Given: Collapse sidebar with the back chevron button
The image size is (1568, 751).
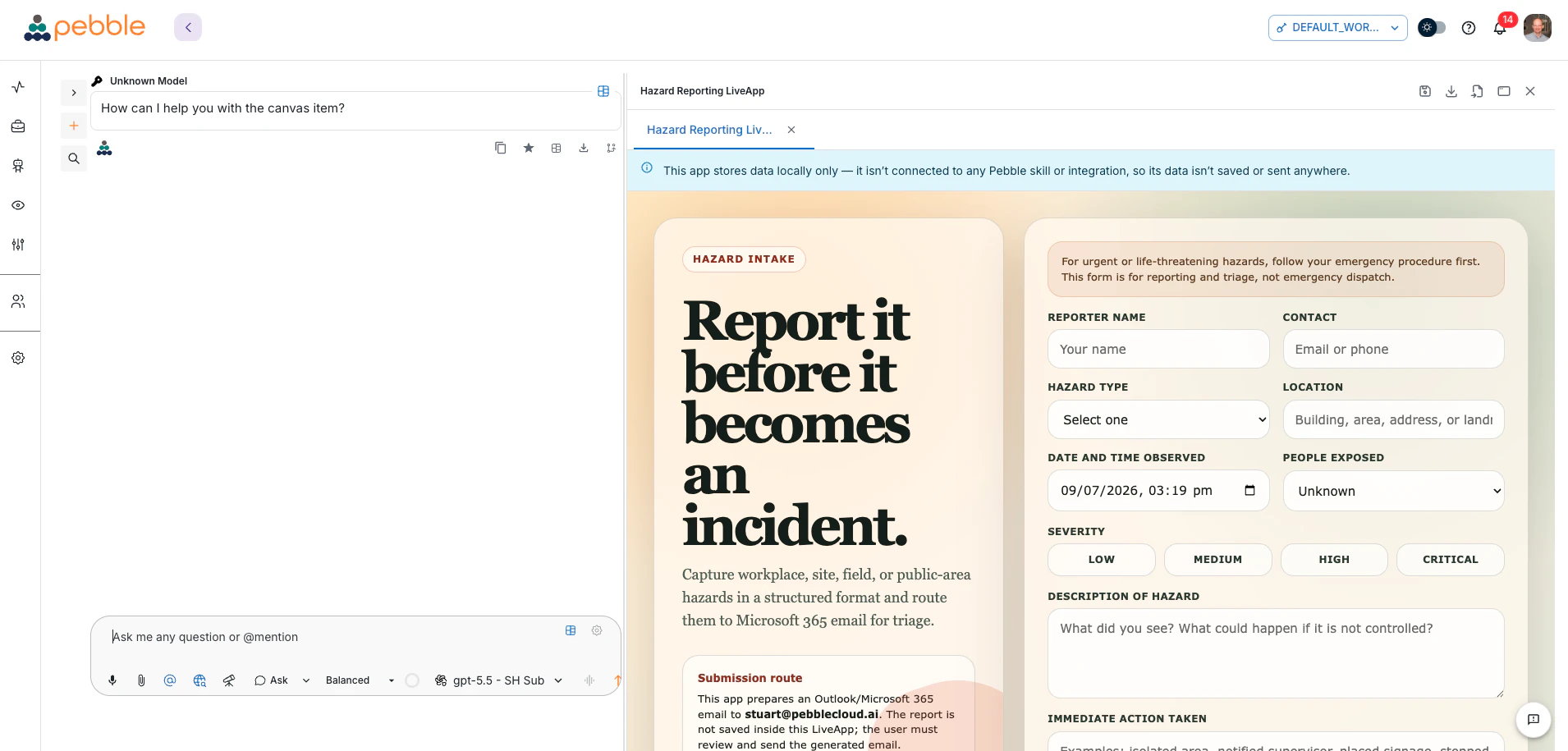Looking at the screenshot, I should (188, 27).
